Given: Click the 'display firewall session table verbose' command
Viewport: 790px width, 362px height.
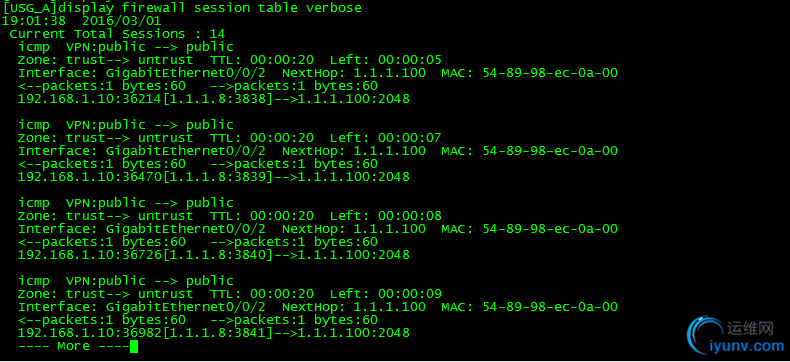Looking at the screenshot, I should [x=210, y=8].
